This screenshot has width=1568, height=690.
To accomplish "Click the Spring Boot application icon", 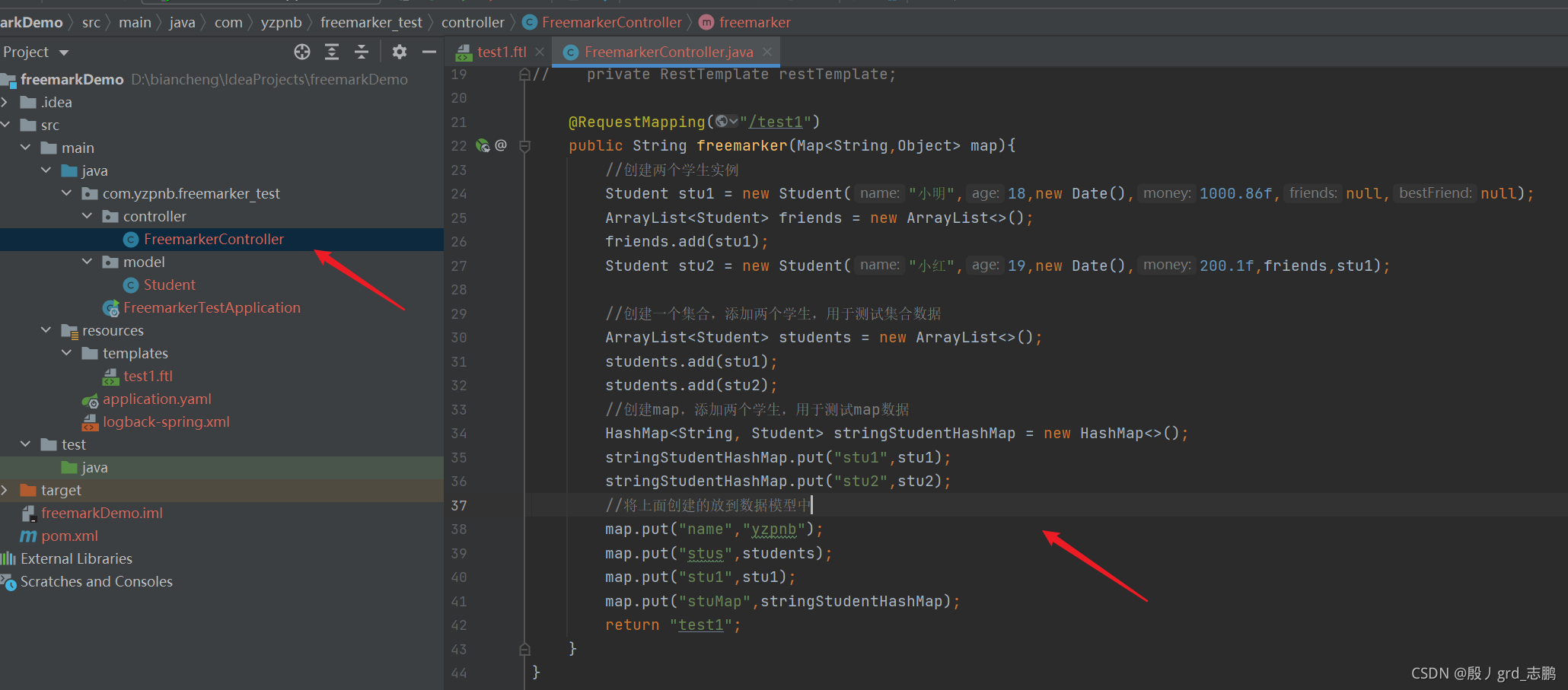I will (111, 307).
